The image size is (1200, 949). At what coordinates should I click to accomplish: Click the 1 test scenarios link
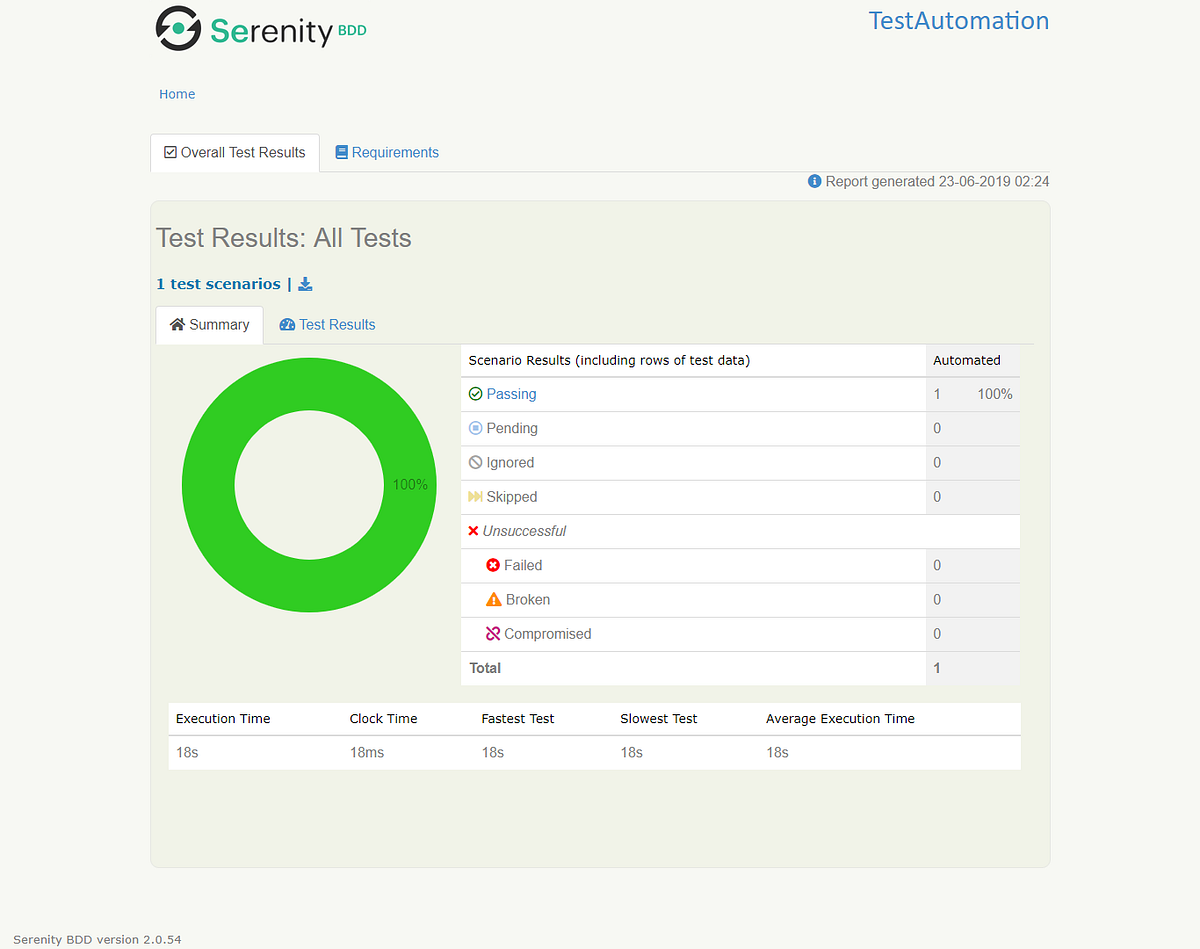(x=218, y=284)
